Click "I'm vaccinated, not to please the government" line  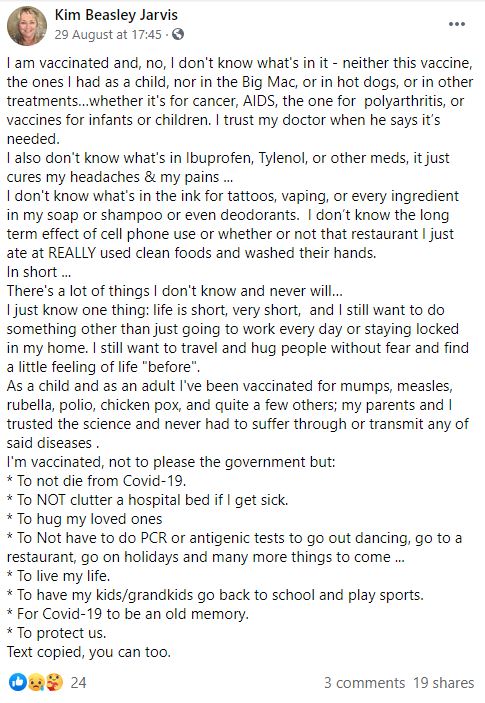(x=171, y=462)
